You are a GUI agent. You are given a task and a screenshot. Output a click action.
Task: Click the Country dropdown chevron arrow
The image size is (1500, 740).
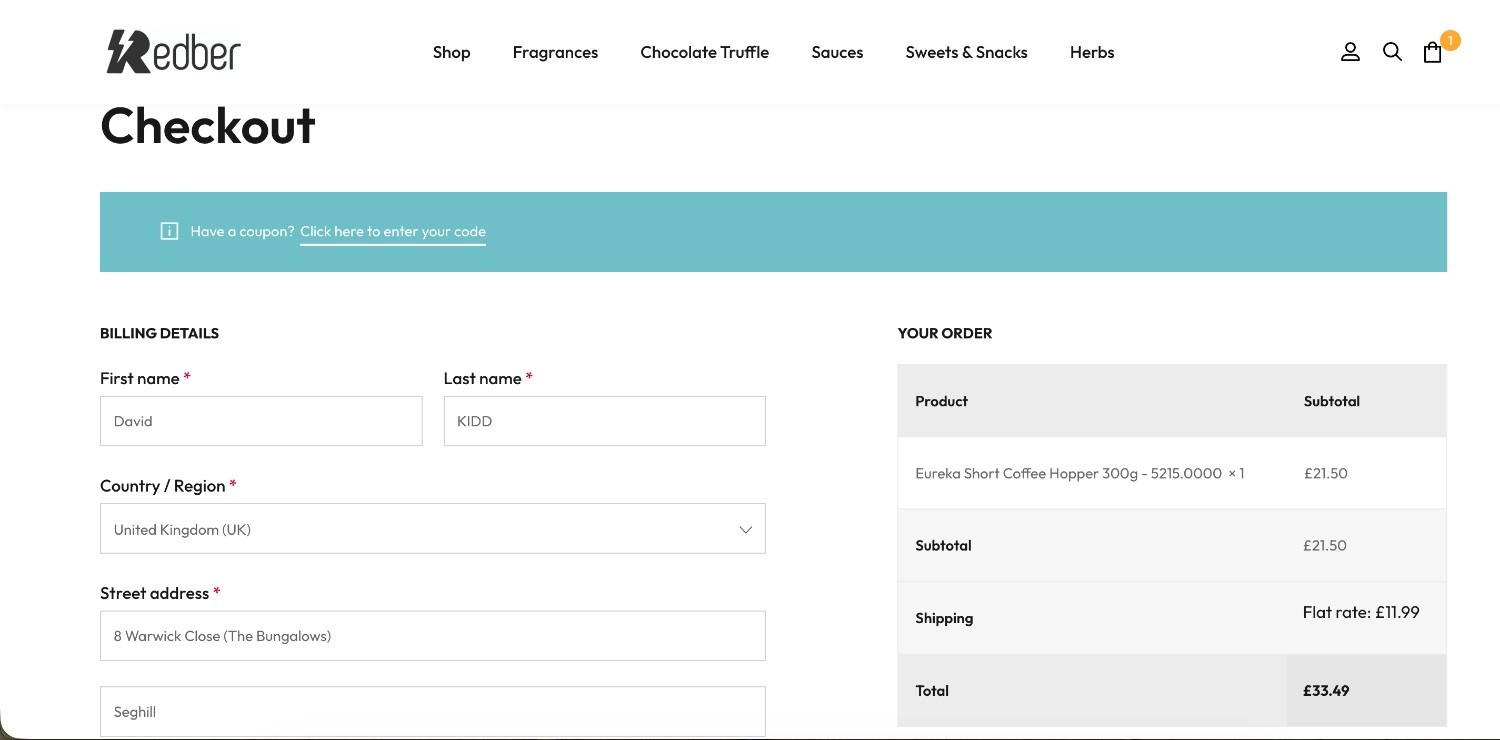click(745, 529)
